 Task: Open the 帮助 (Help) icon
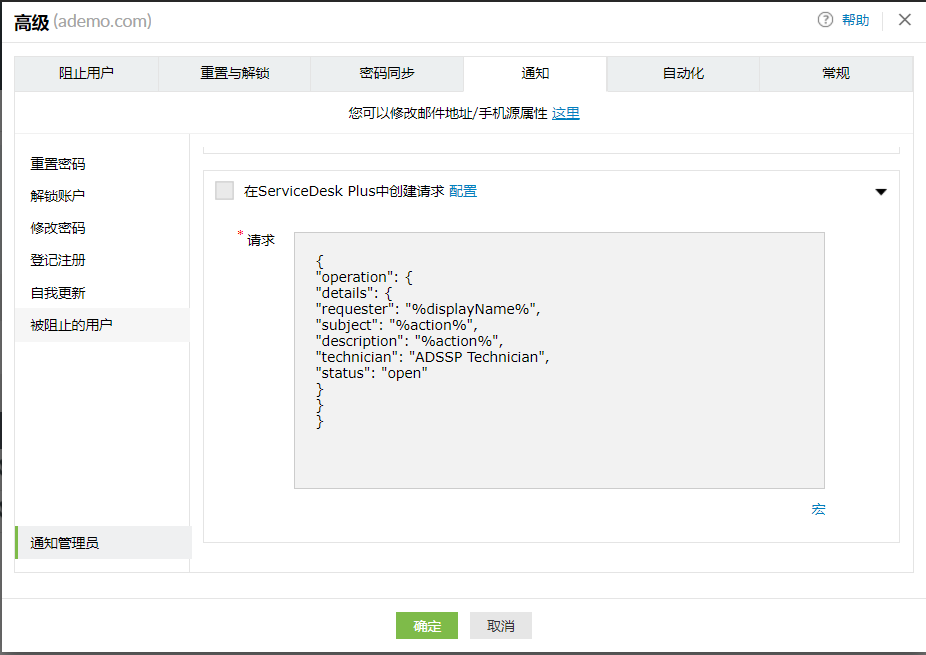(855, 20)
